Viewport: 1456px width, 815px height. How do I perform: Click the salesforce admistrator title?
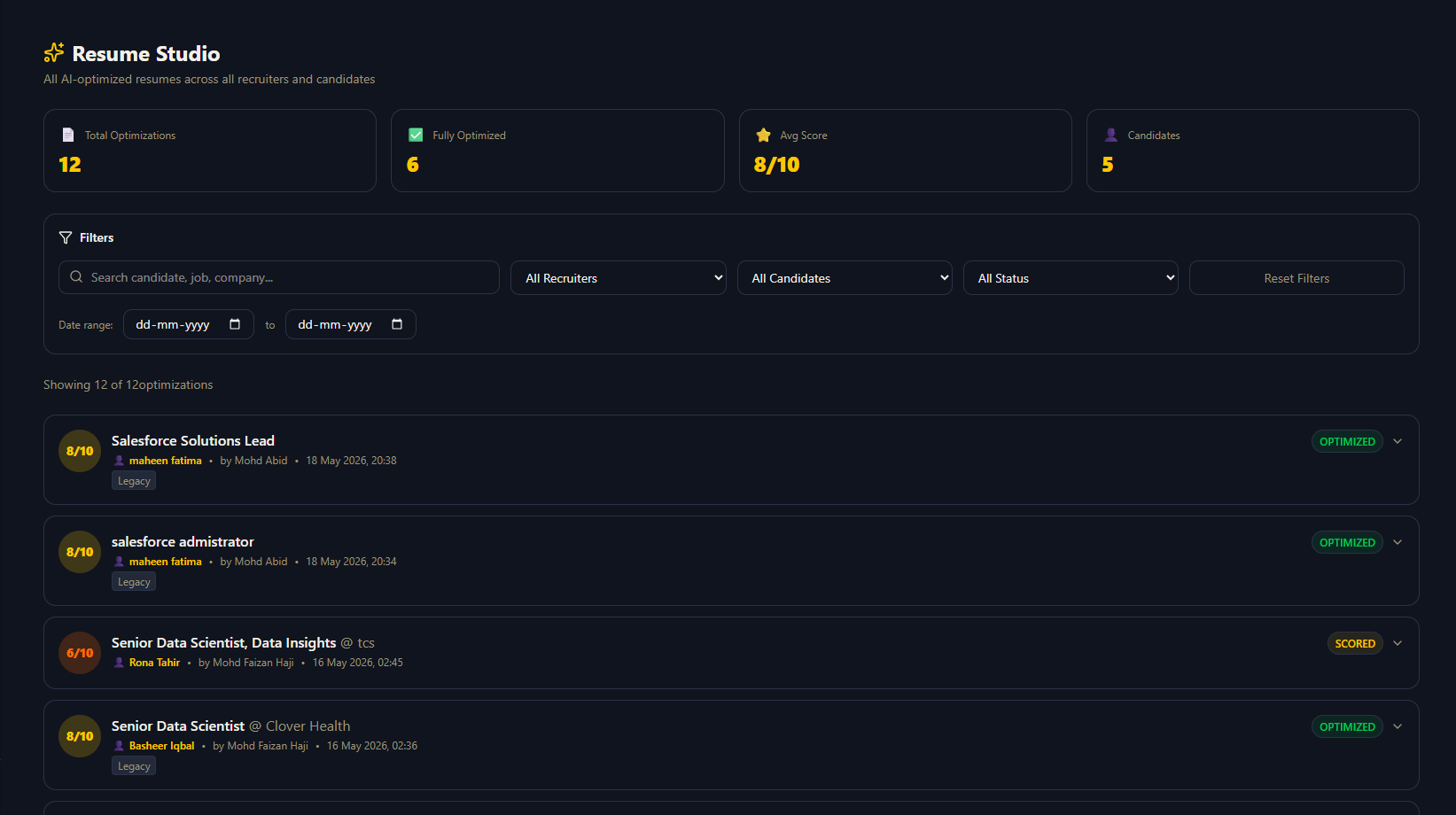(183, 541)
